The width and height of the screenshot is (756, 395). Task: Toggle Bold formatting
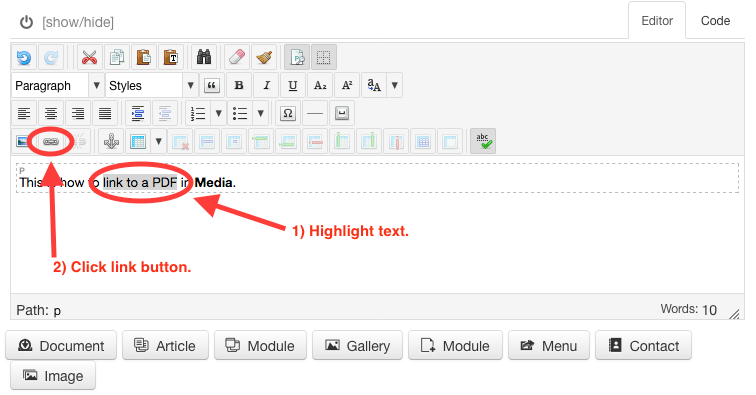239,86
